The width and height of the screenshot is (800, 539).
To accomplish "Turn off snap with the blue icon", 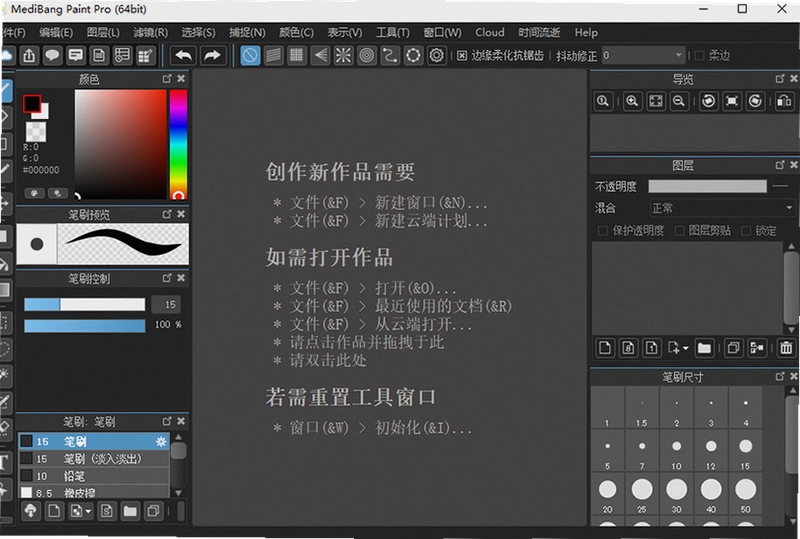I will [x=250, y=55].
